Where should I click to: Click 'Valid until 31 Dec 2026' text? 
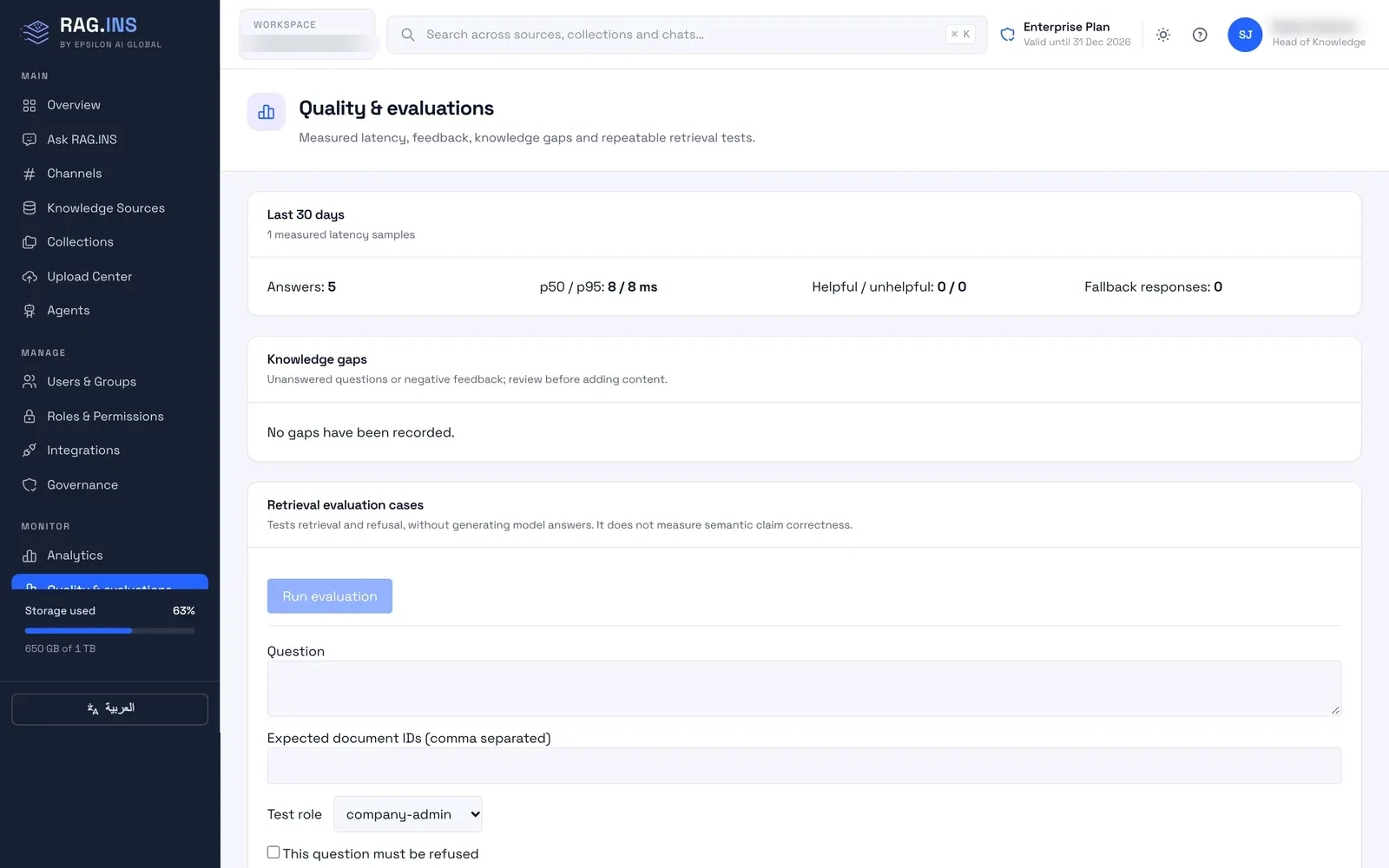click(x=1076, y=43)
